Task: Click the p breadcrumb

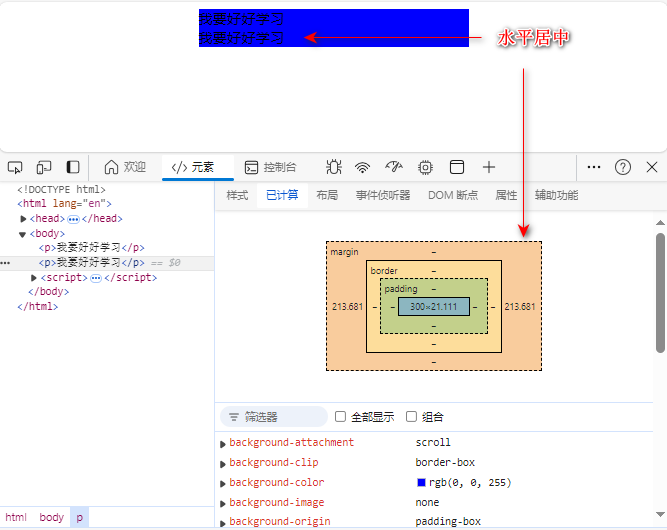Action: 80,518
